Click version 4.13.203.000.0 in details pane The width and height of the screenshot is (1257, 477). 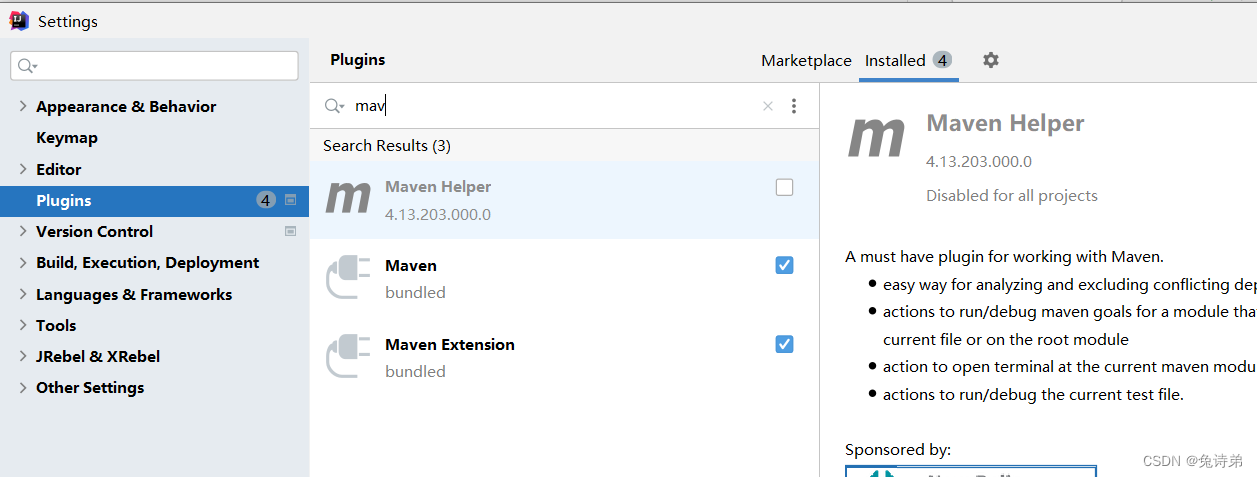click(x=979, y=161)
